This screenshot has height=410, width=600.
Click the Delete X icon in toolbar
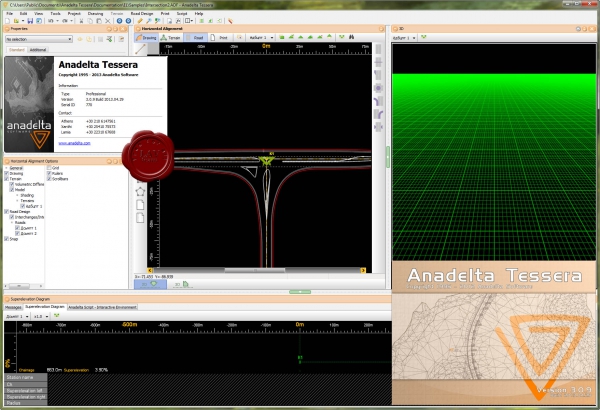point(108,21)
